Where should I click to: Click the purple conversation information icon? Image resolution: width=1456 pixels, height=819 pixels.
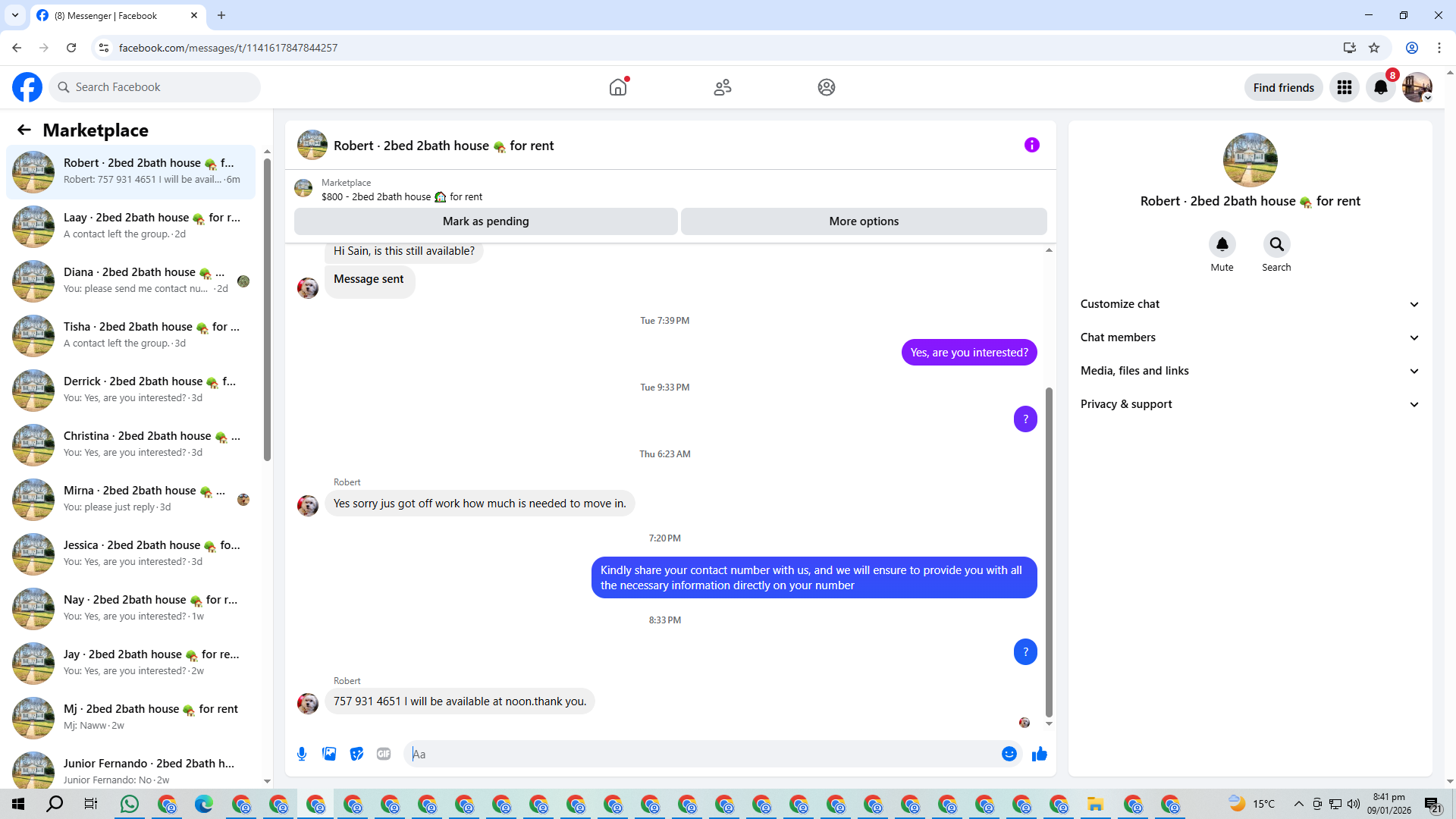click(1031, 145)
